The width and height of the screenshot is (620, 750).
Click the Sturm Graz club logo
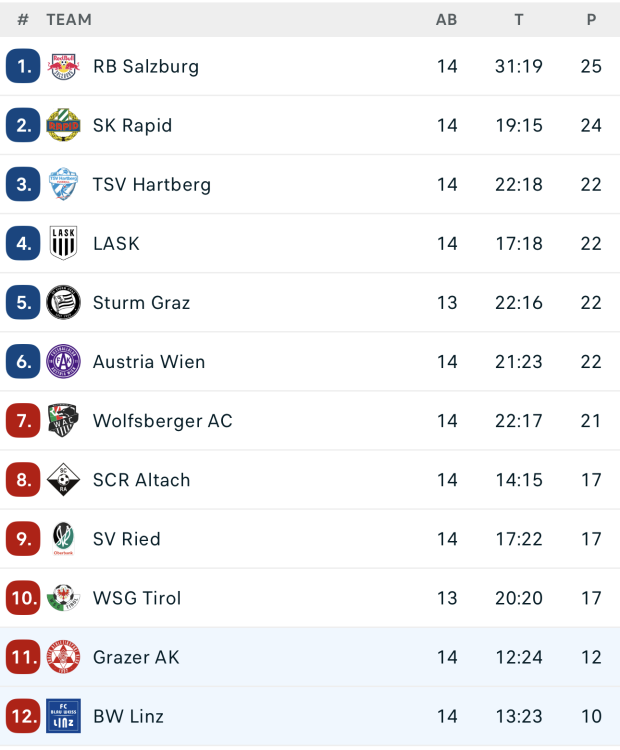(x=63, y=303)
